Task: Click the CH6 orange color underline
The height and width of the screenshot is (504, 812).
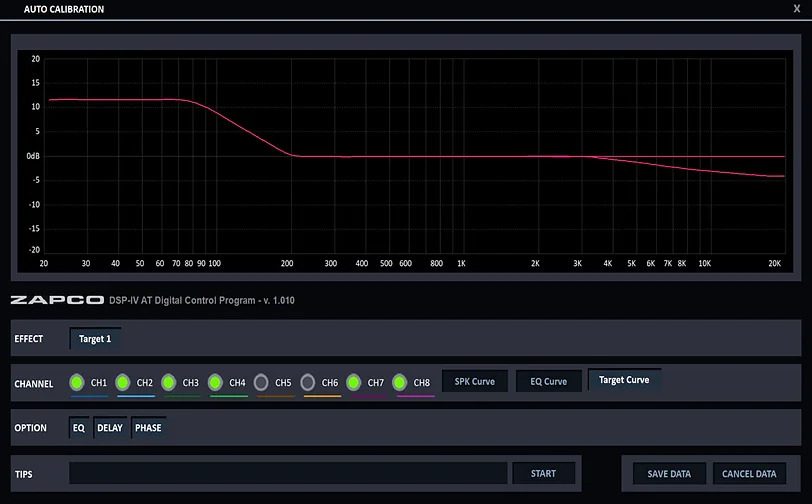Action: tap(322, 396)
